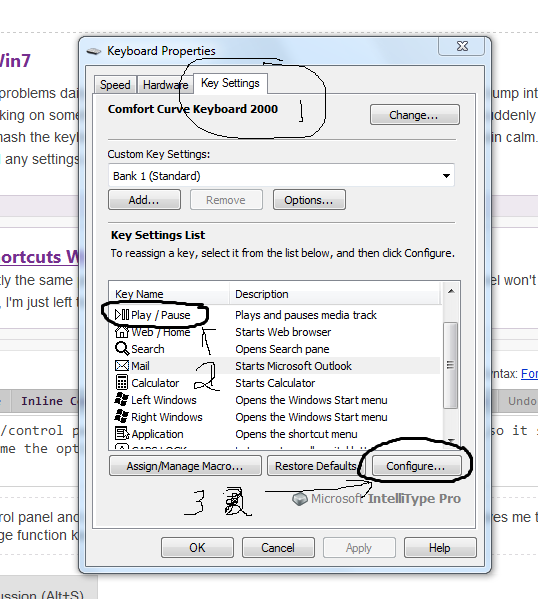This screenshot has width=538, height=599.
Task: Click the Add... button
Action: 144,200
